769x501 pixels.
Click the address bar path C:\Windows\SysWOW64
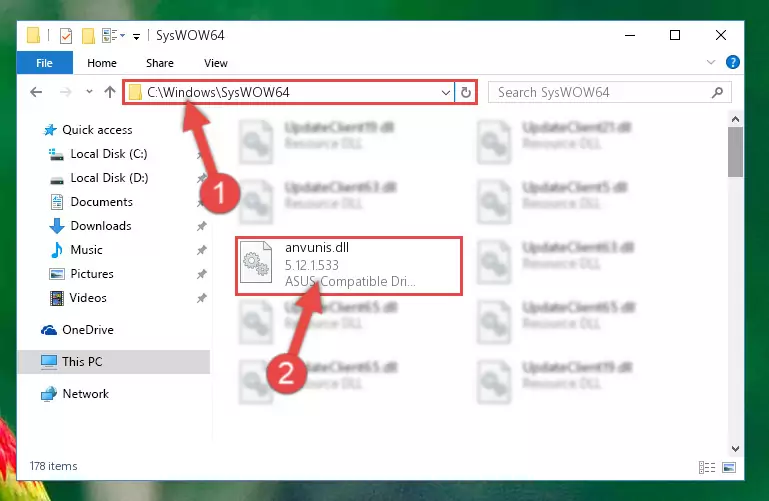[x=218, y=92]
